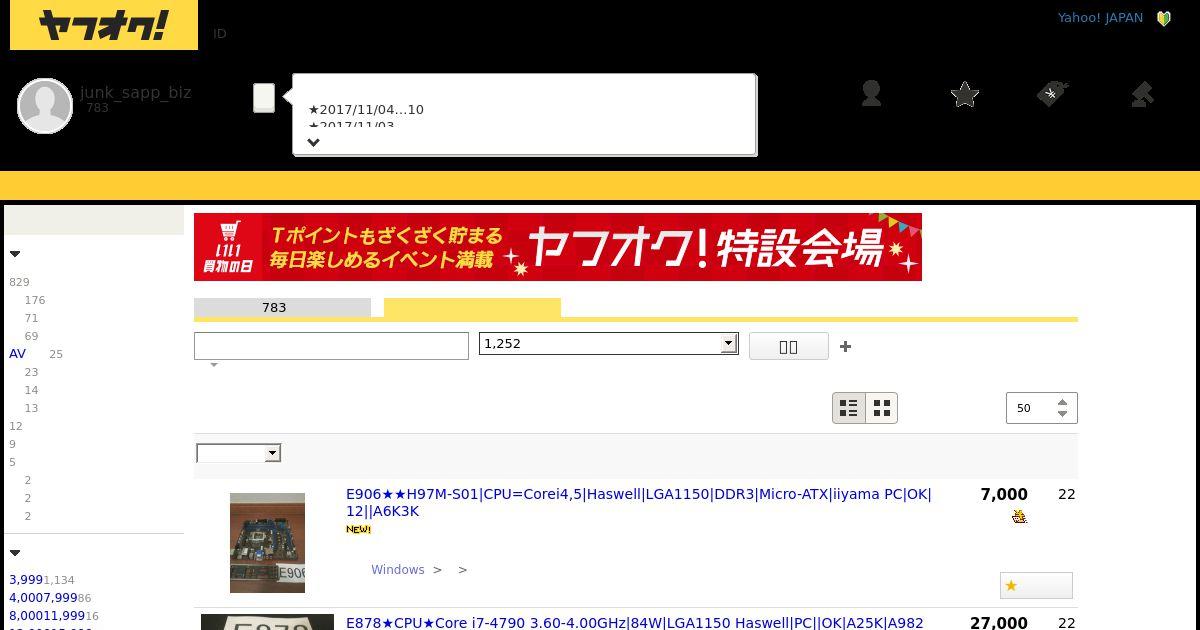The height and width of the screenshot is (630, 1200).
Task: Expand the seller notice popup chevron
Action: tap(313, 142)
